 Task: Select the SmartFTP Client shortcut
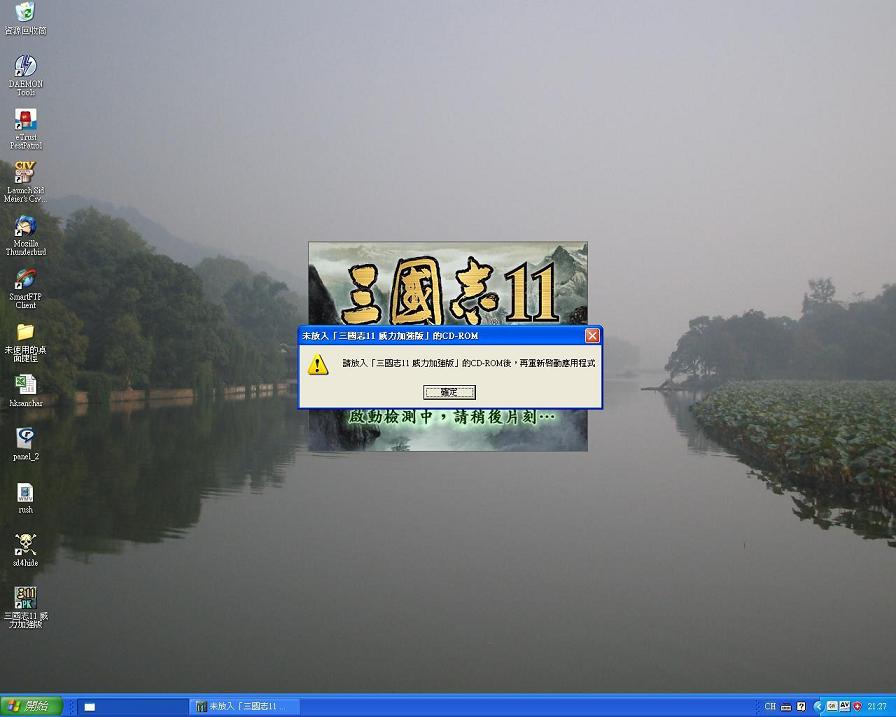point(25,289)
